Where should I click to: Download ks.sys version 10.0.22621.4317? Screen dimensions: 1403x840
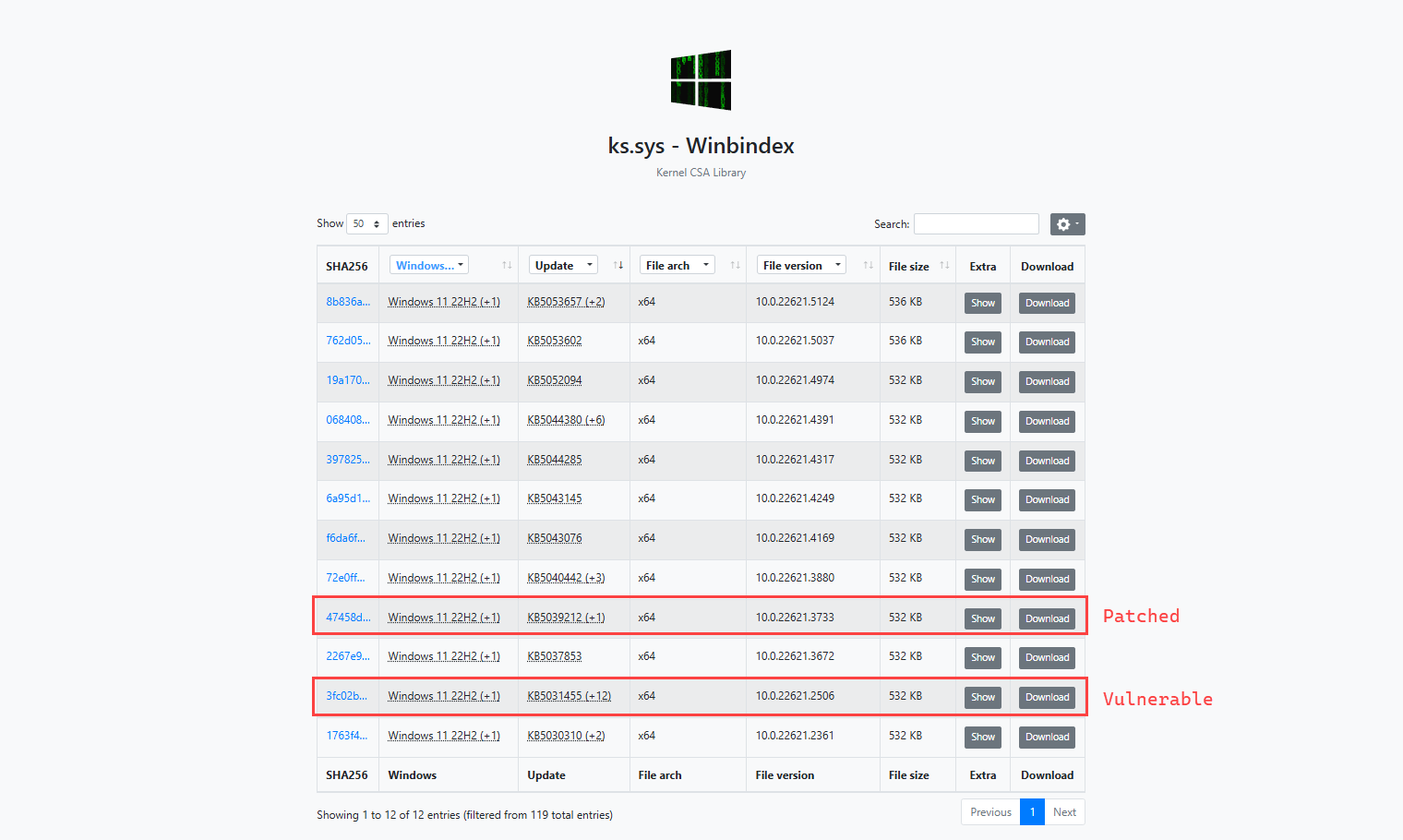point(1048,461)
